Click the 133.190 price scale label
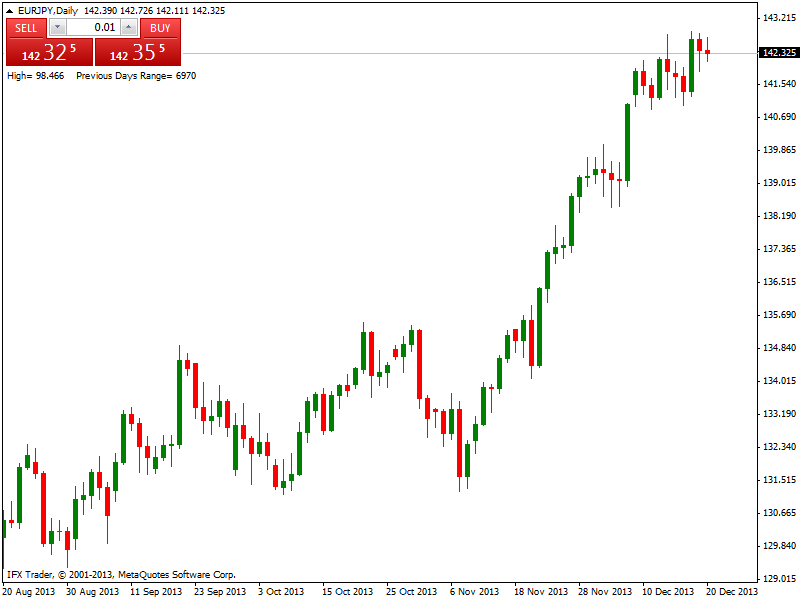The width and height of the screenshot is (800, 600). [x=780, y=414]
